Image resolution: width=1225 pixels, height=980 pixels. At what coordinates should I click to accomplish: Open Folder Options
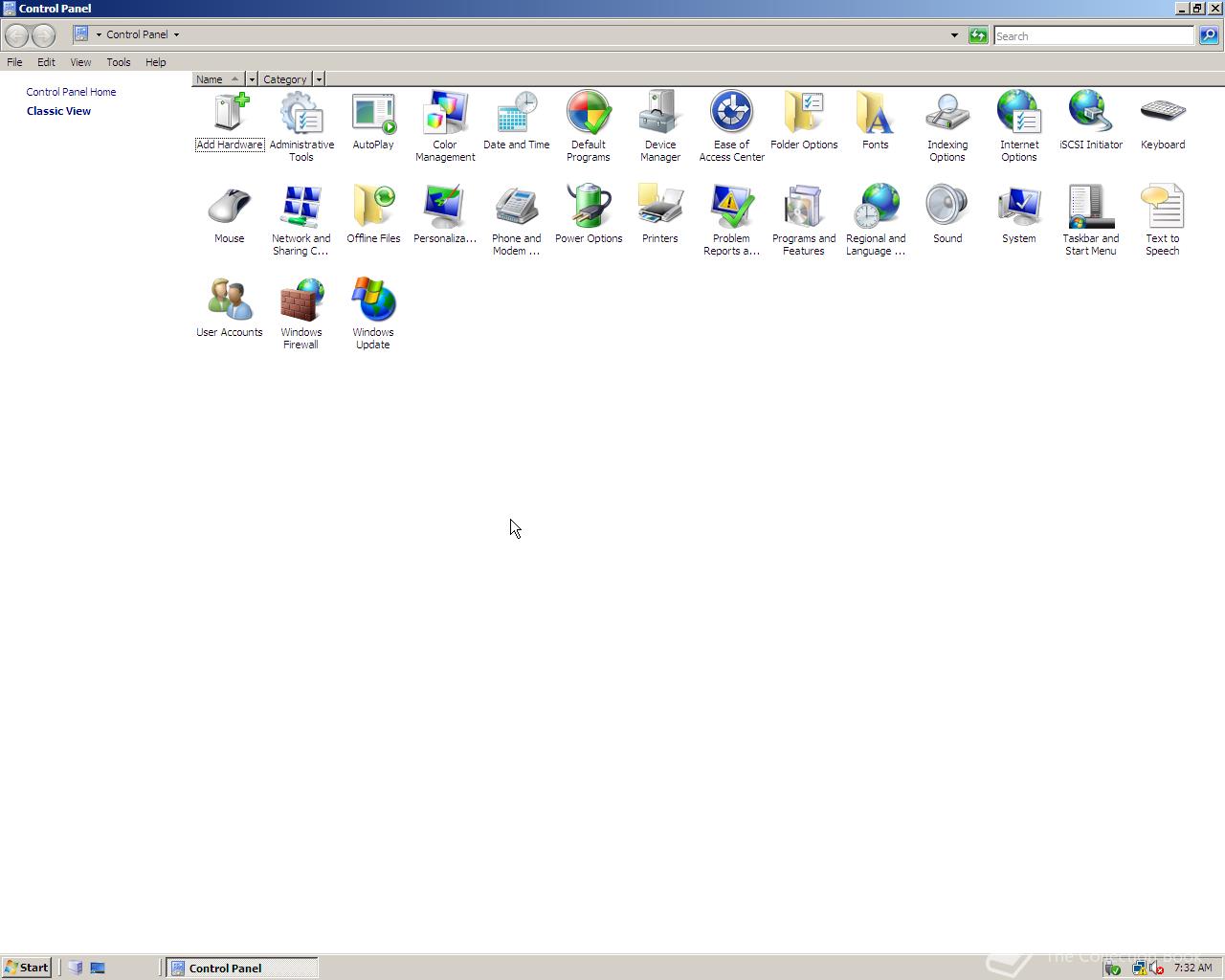coord(804,120)
